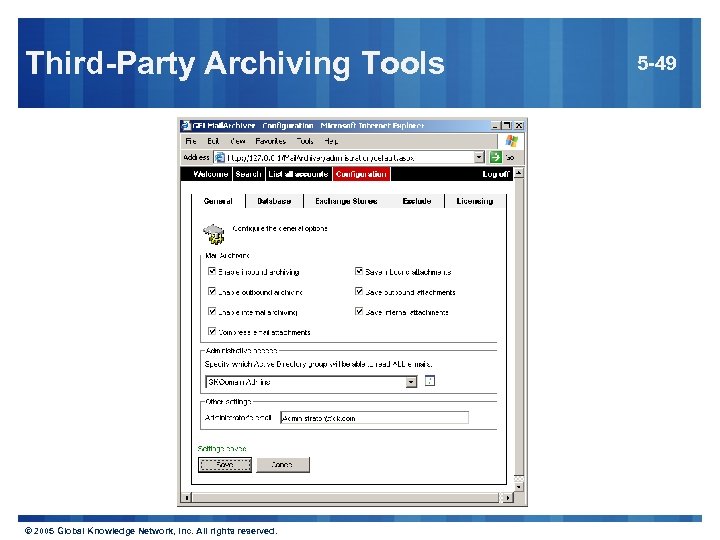Click the vertical scrollbar up arrow

point(519,173)
